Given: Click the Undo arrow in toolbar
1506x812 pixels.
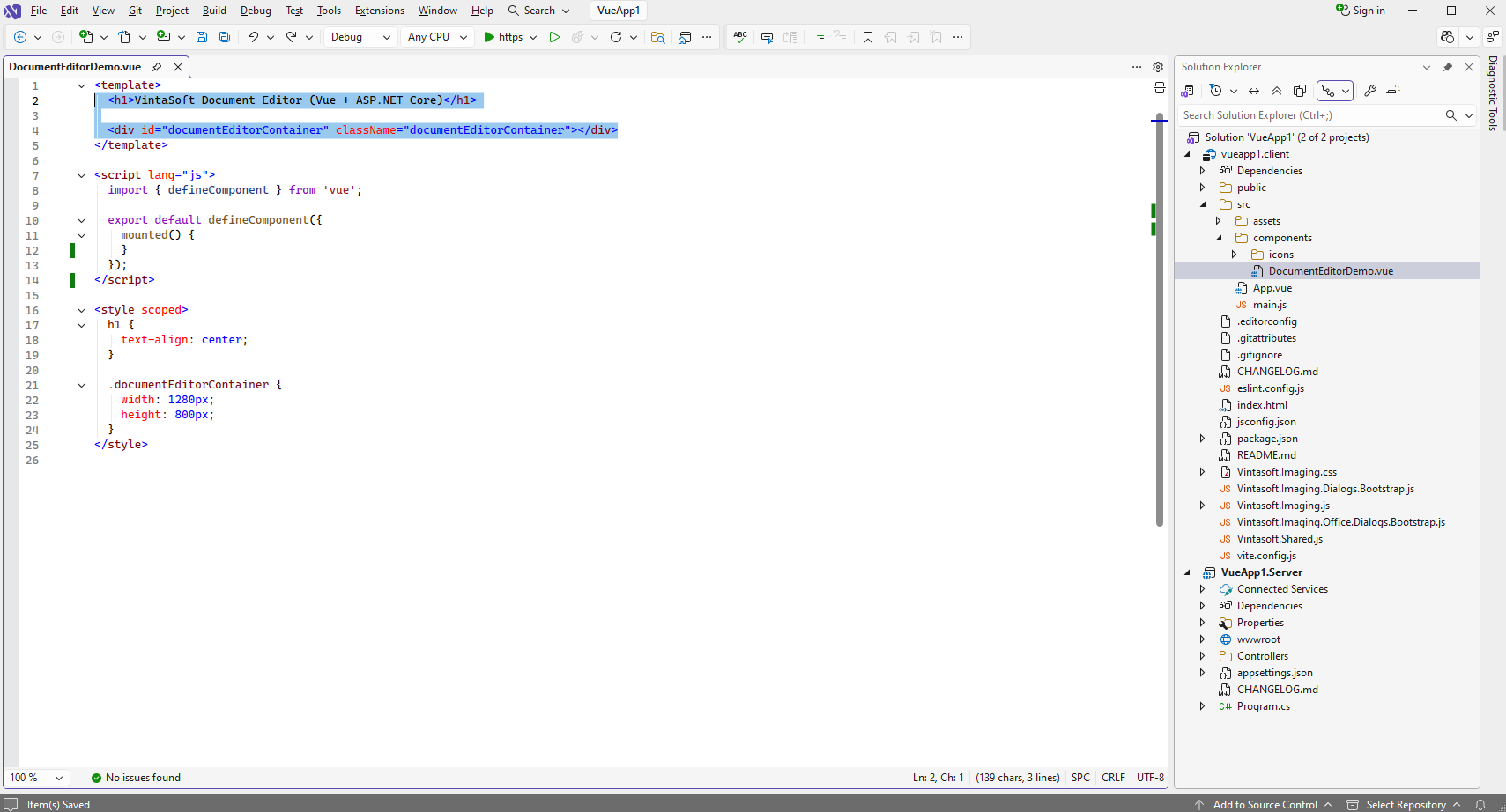Looking at the screenshot, I should [x=253, y=37].
